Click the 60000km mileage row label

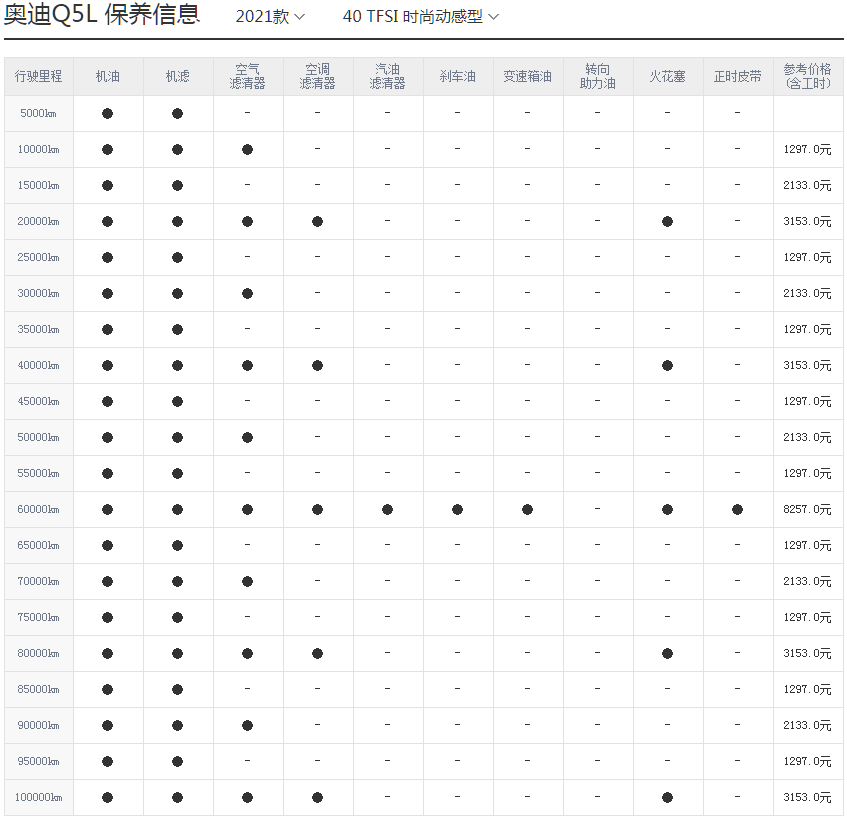(38, 509)
